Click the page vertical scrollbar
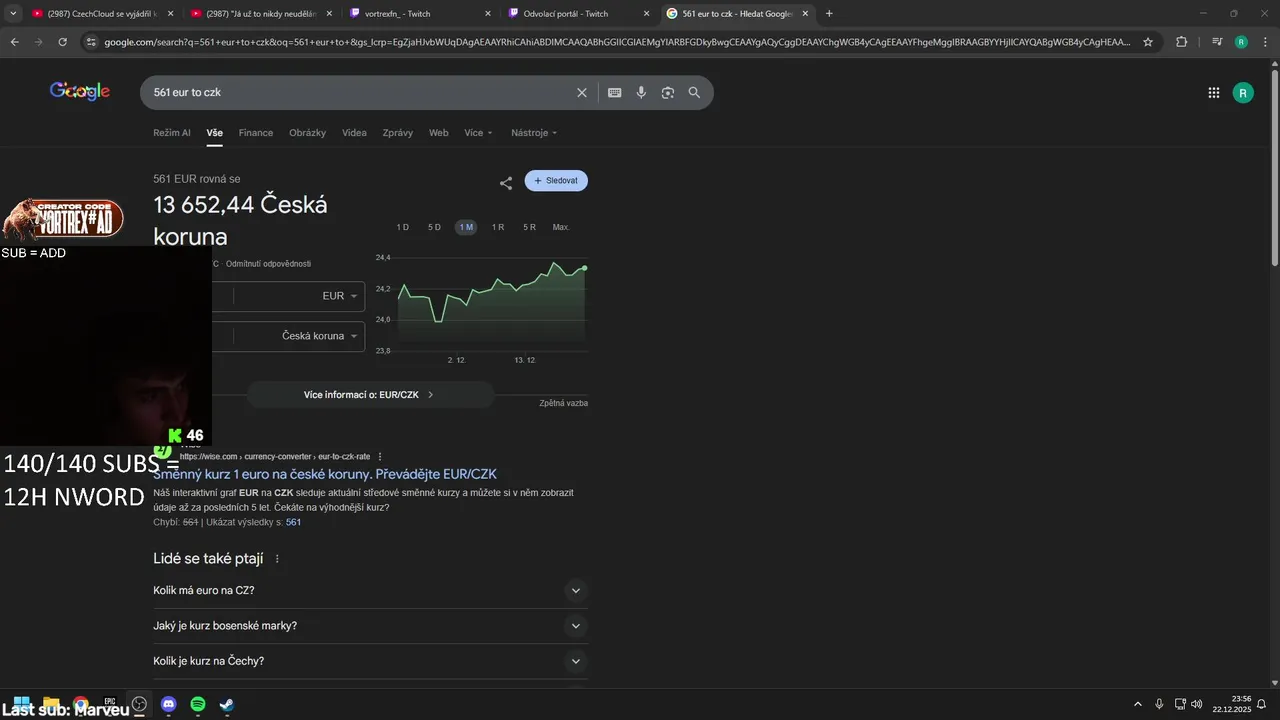Viewport: 1280px width, 720px height. point(1274,168)
